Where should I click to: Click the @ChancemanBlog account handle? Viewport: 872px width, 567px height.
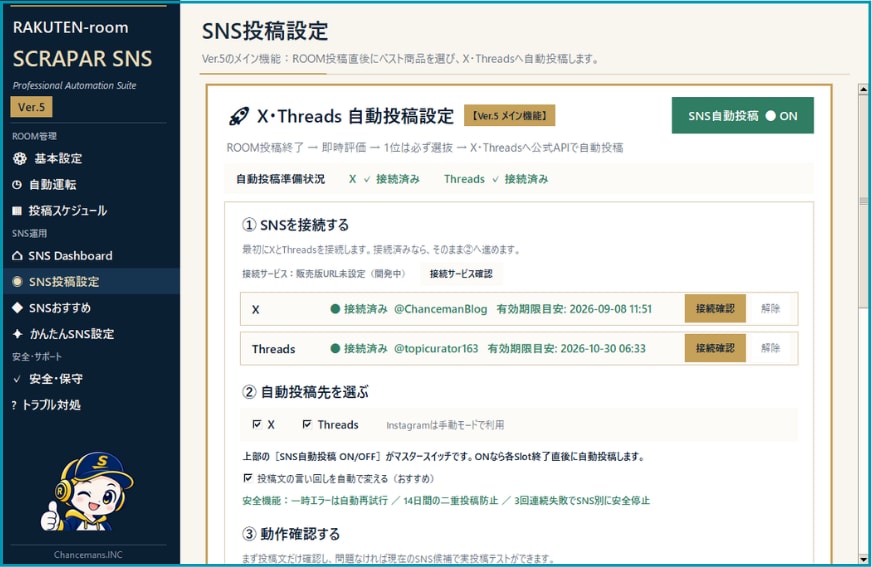pos(440,309)
